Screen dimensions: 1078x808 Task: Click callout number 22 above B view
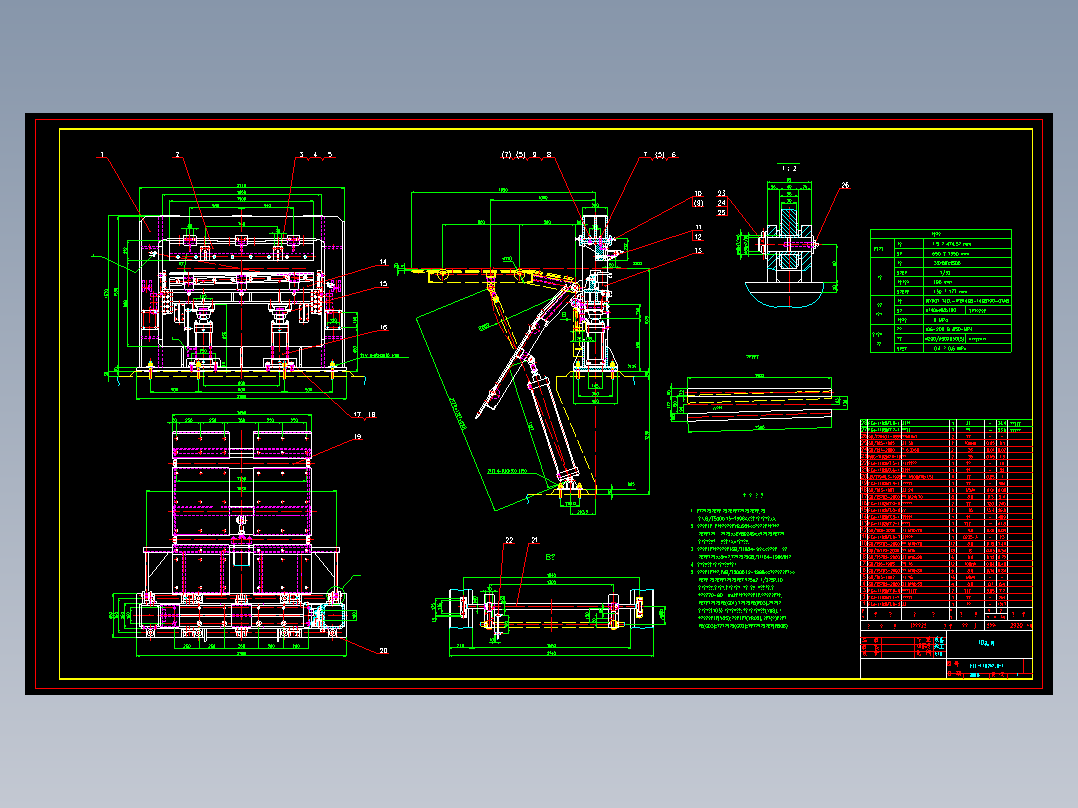coord(509,541)
